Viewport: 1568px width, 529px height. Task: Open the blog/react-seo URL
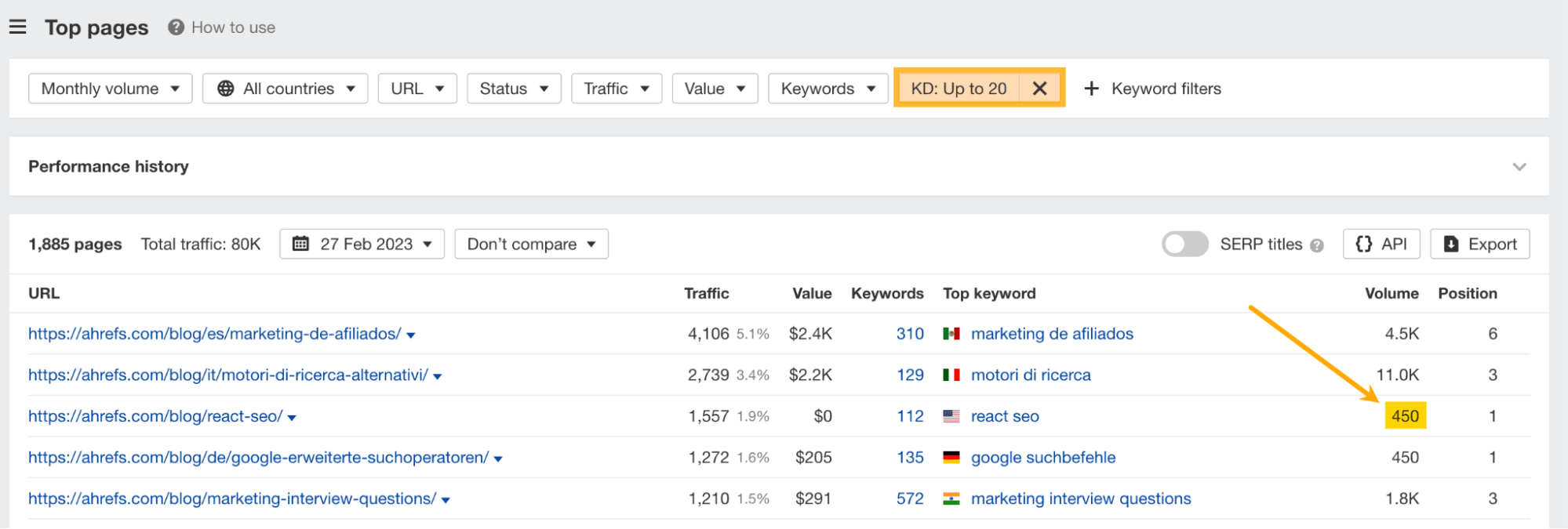click(x=155, y=416)
